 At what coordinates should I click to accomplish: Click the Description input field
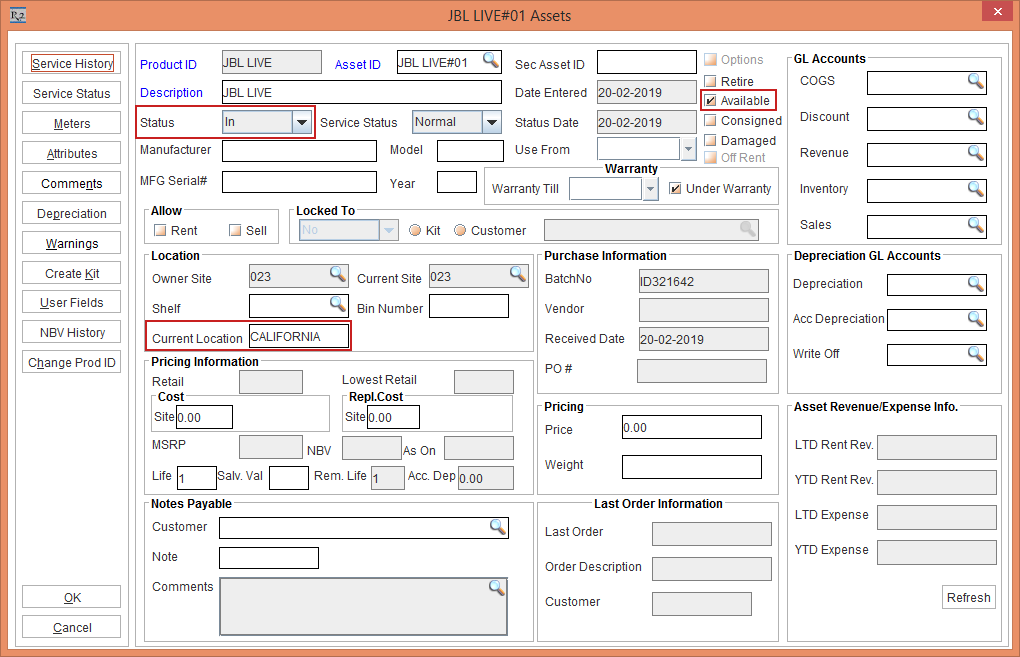tap(362, 92)
